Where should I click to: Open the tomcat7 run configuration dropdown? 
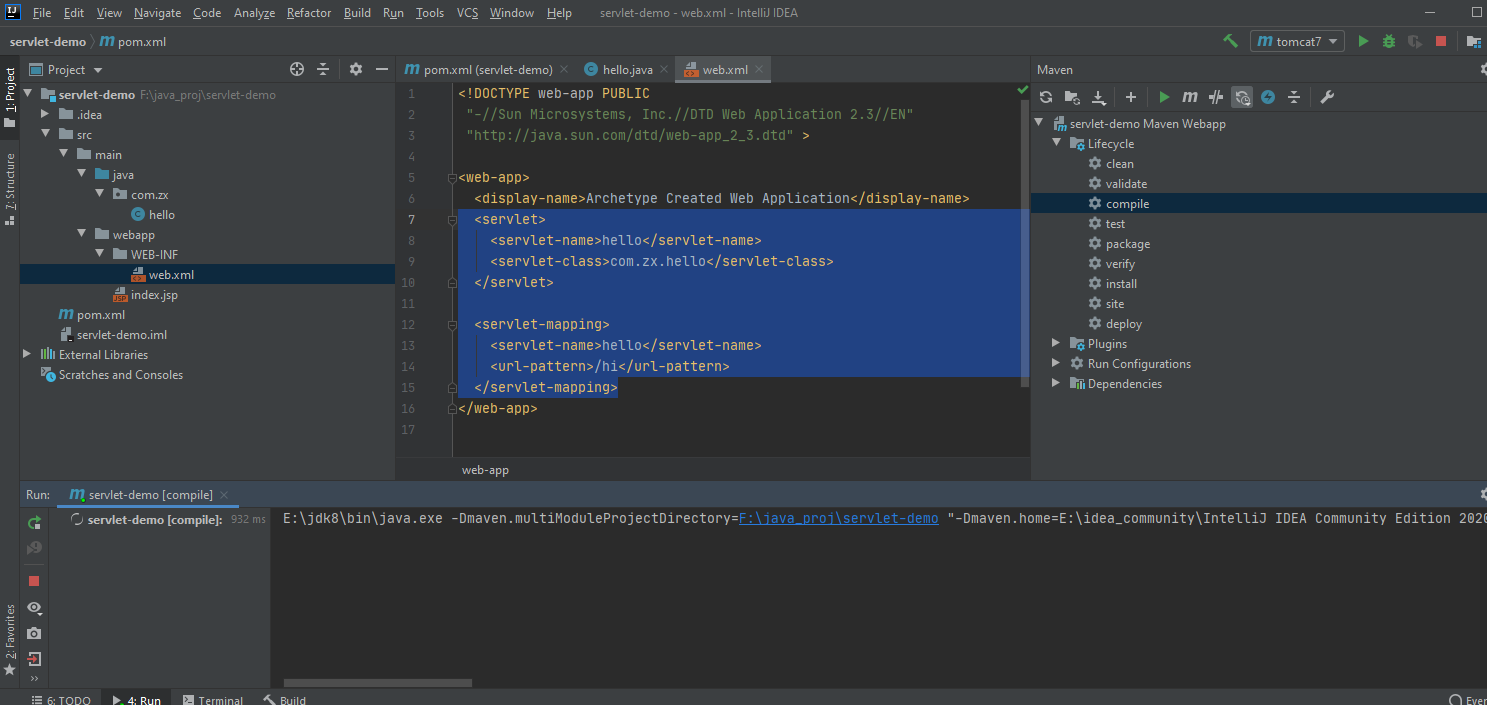pos(1297,41)
